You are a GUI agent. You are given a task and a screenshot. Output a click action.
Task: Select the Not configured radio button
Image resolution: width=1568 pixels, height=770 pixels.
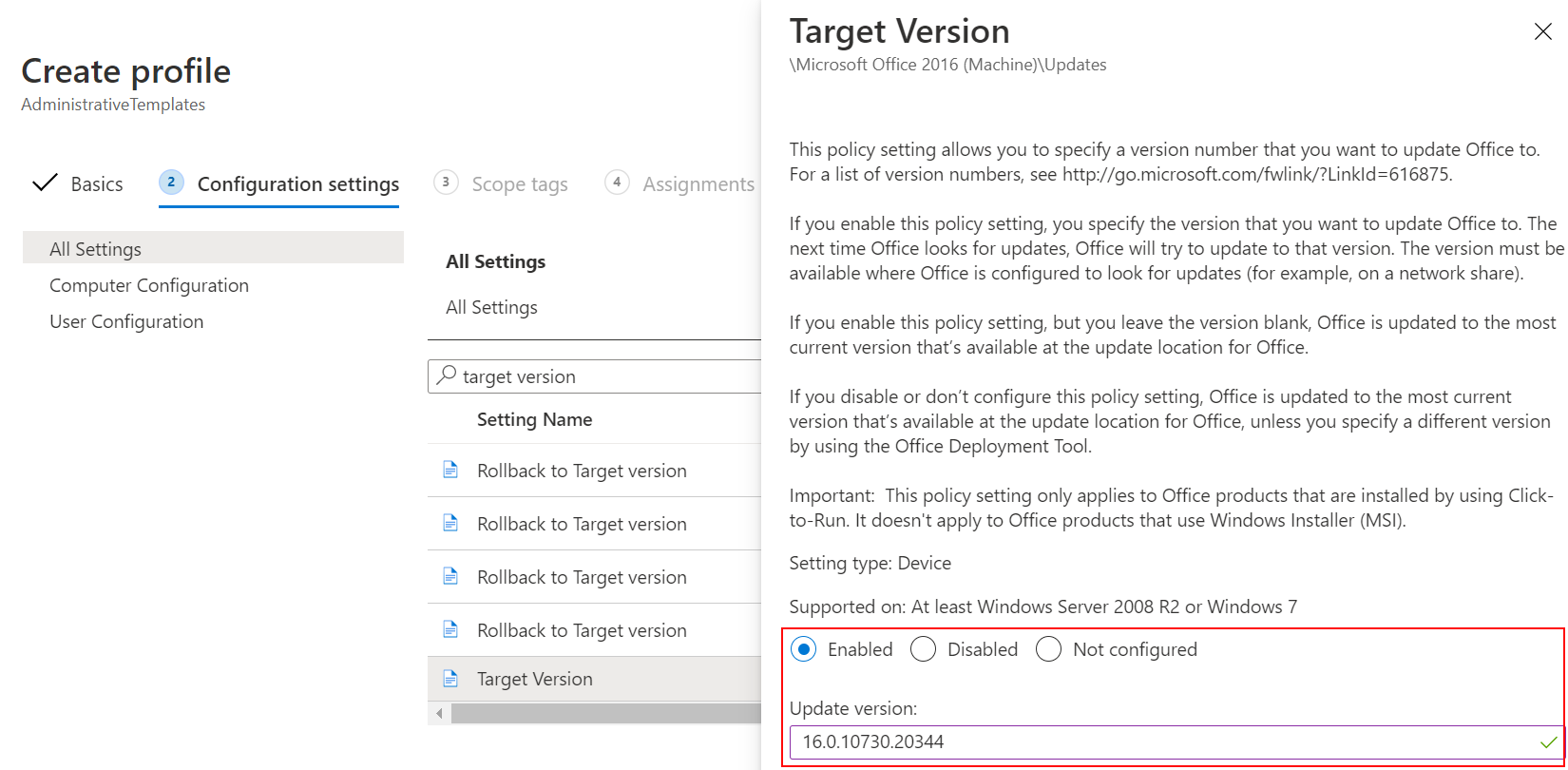point(1048,649)
